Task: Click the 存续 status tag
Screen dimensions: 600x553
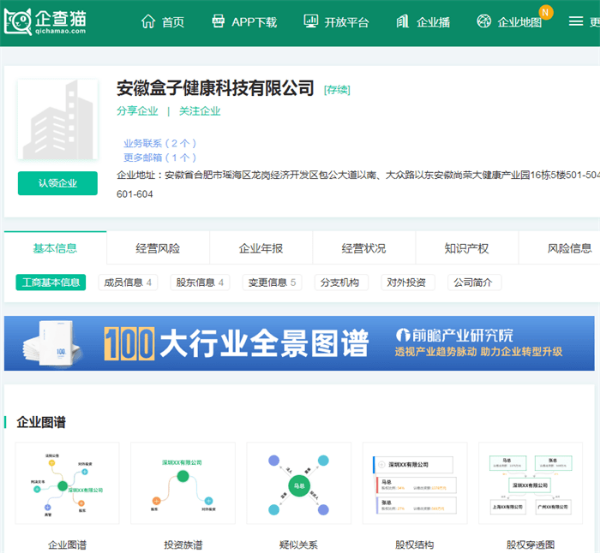Action: click(x=337, y=90)
